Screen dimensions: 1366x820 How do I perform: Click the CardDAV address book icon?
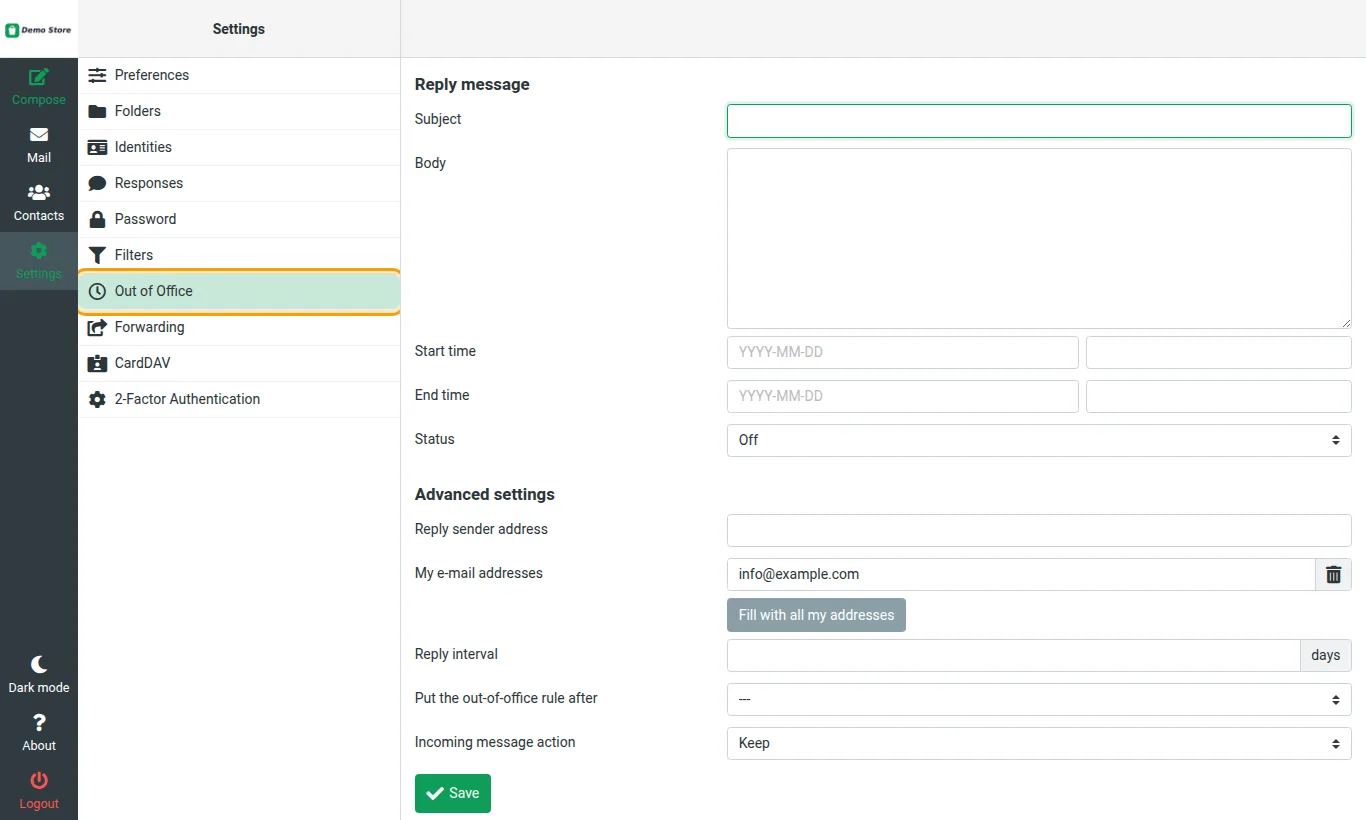(97, 363)
